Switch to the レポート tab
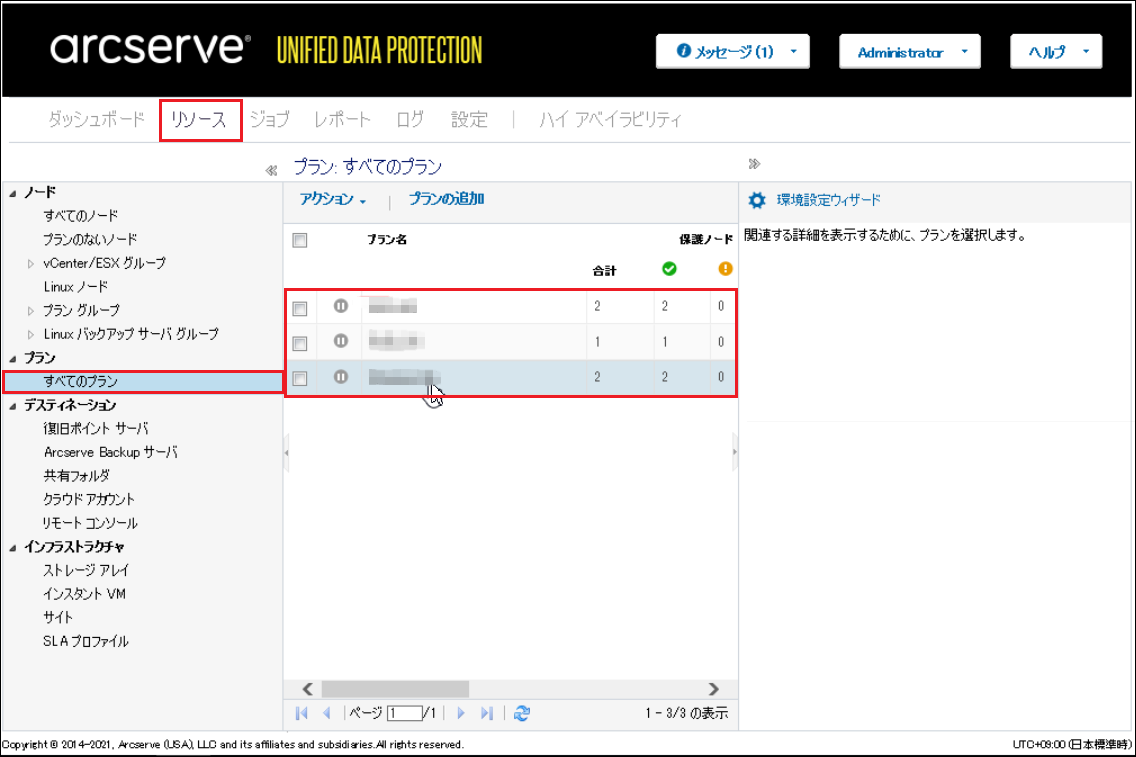Viewport: 1136px width, 757px height. pos(342,119)
